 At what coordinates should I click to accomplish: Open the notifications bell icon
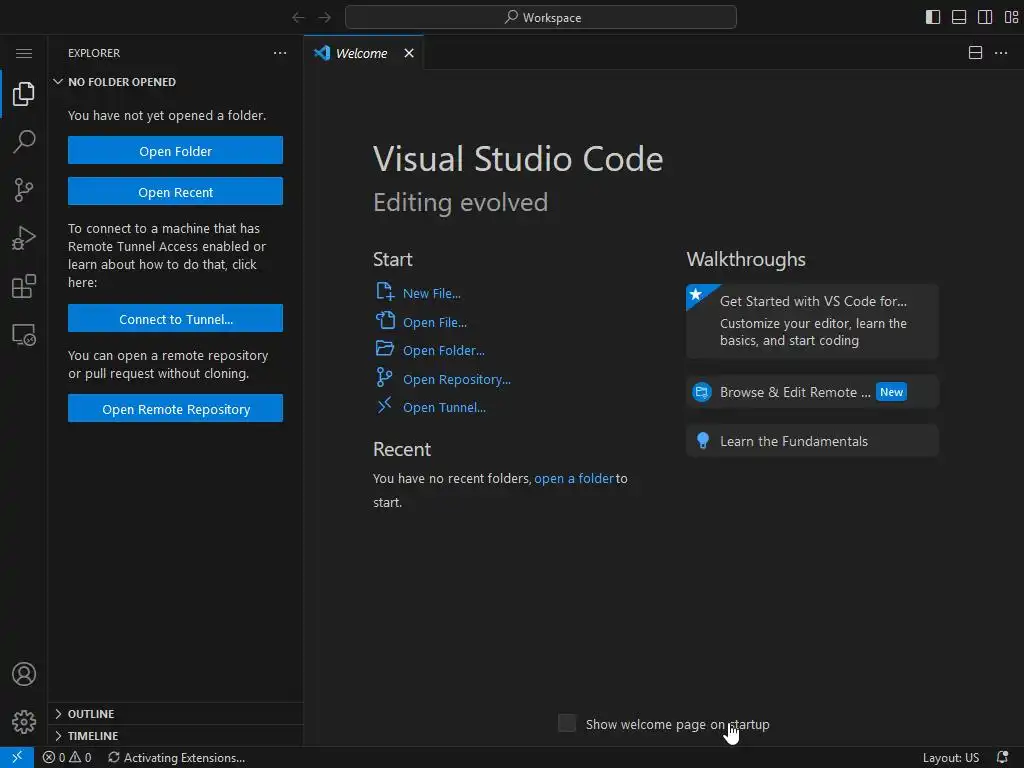pyautogui.click(x=1002, y=758)
